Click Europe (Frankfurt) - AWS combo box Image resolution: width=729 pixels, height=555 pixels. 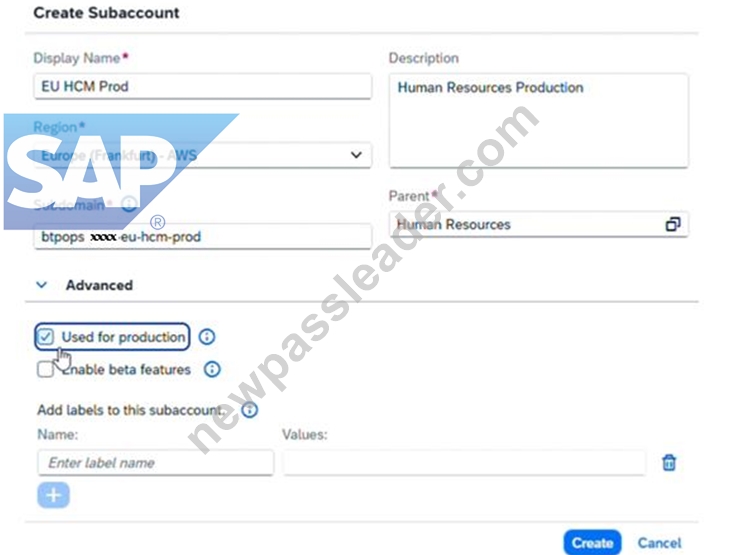pos(203,155)
